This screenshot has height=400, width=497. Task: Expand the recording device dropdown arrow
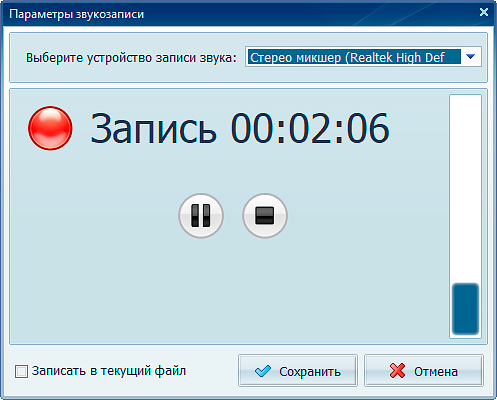tap(470, 57)
